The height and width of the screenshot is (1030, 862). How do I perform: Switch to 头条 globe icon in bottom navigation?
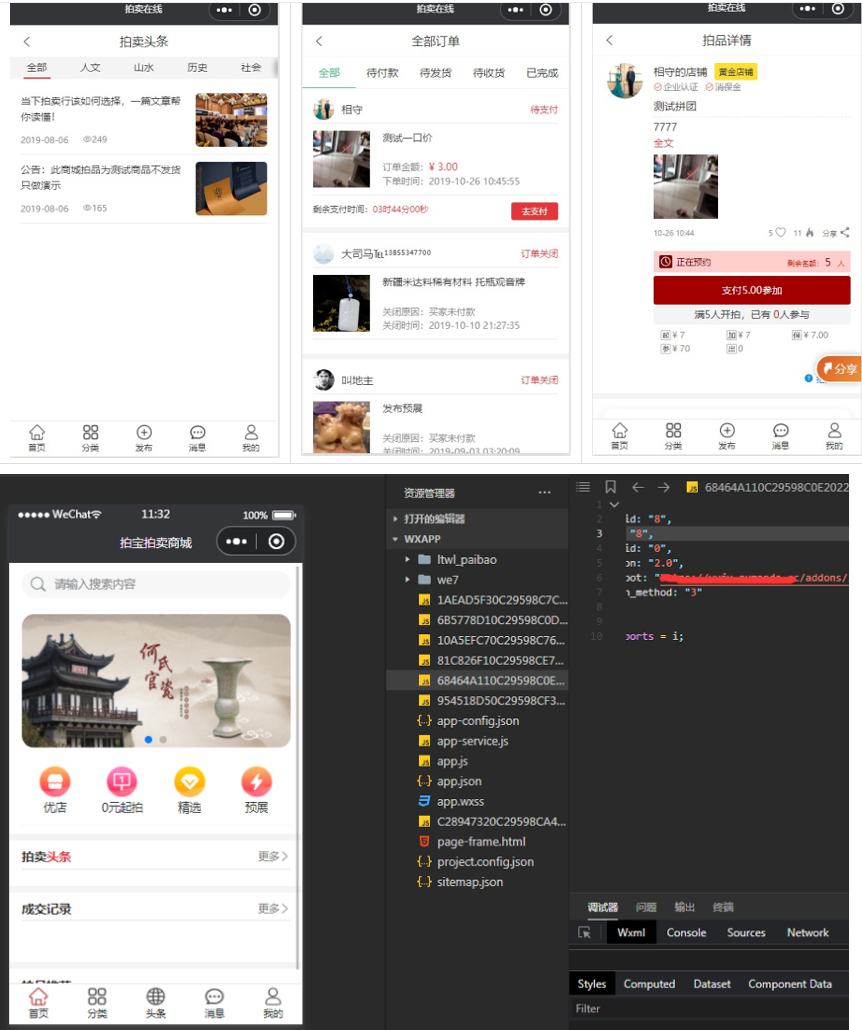155,1002
